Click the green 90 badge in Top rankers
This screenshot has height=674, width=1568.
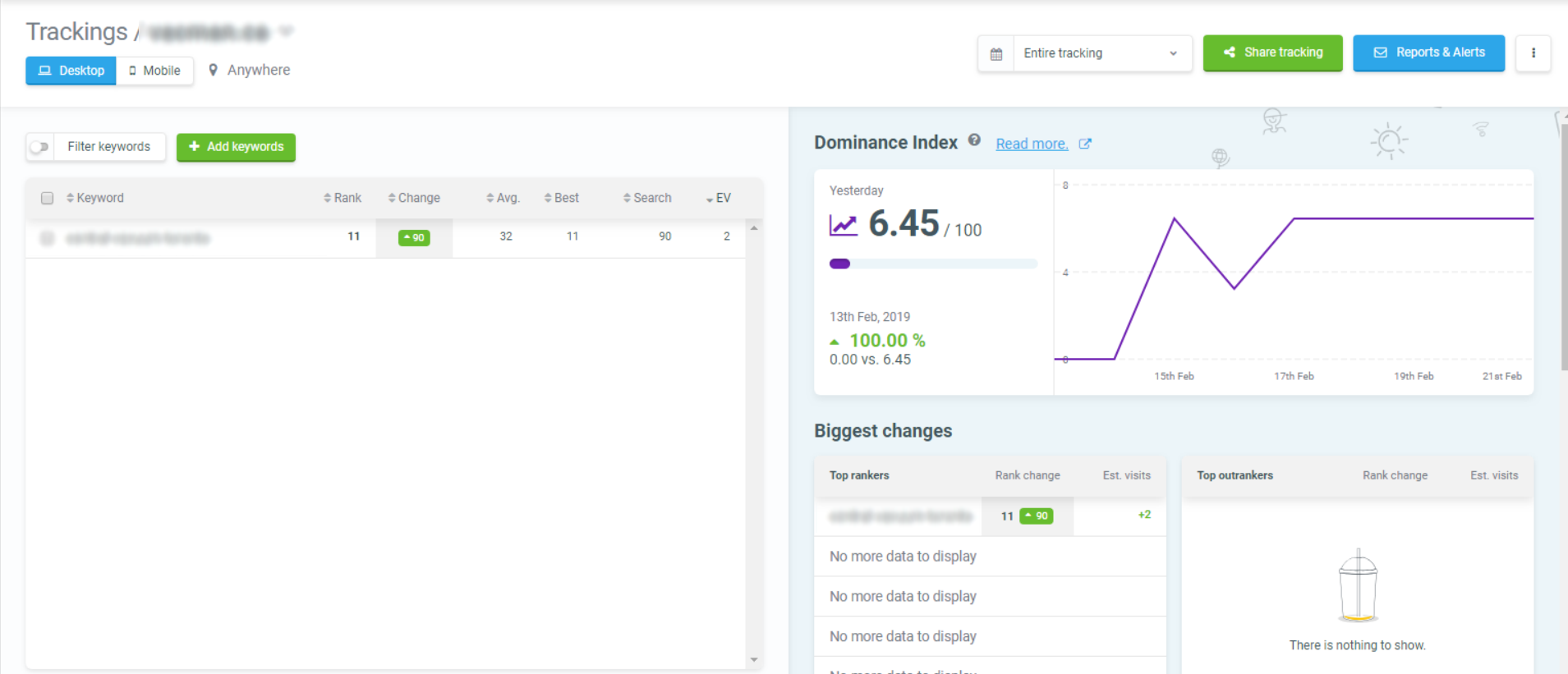pyautogui.click(x=1037, y=516)
